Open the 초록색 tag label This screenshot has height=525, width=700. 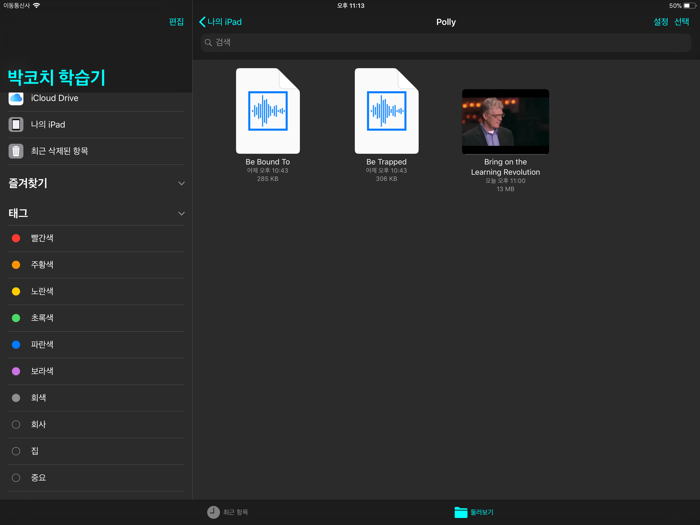[x=42, y=318]
